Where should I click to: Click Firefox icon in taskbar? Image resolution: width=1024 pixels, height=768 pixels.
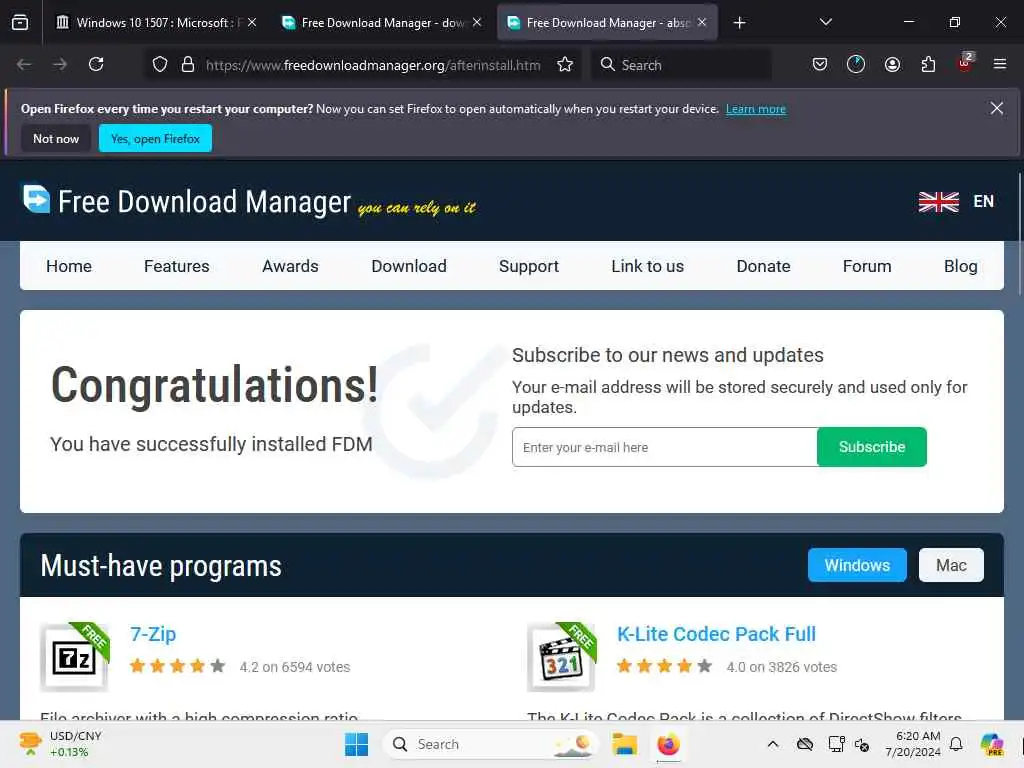pyautogui.click(x=668, y=744)
